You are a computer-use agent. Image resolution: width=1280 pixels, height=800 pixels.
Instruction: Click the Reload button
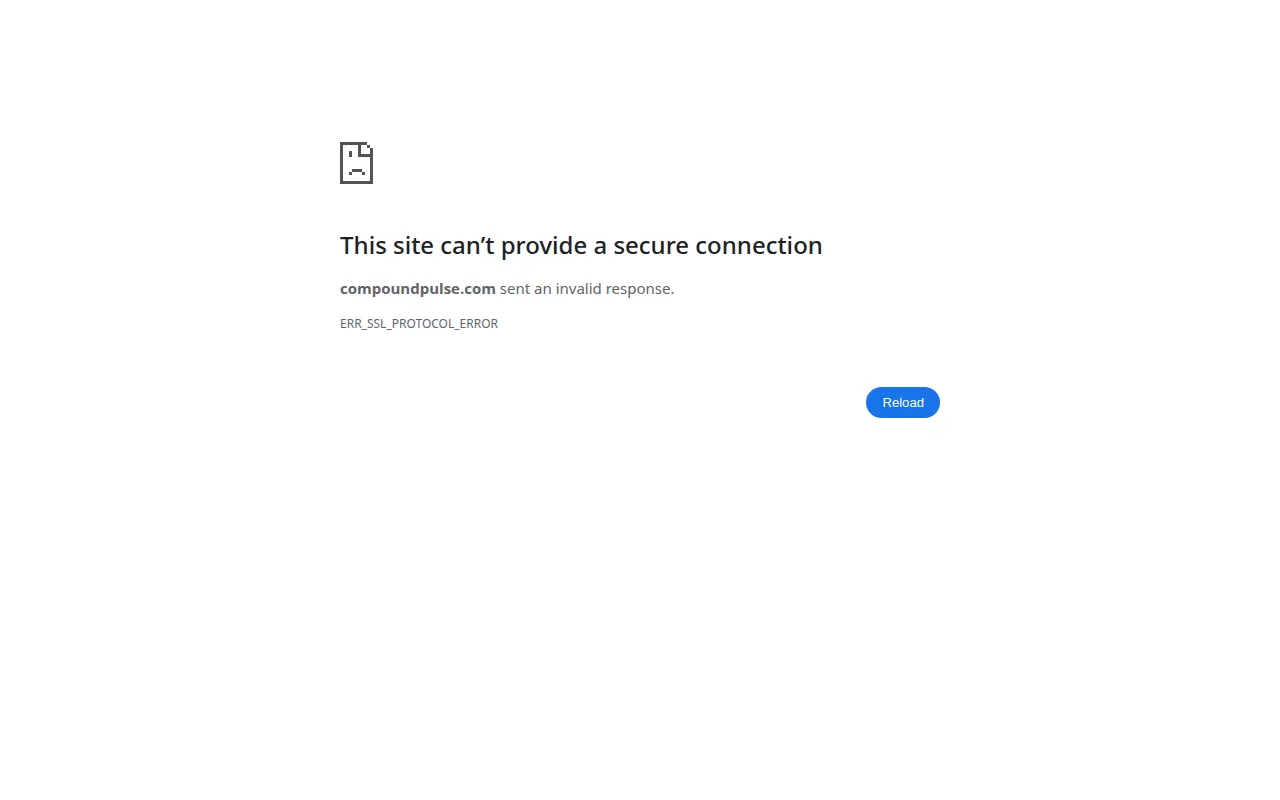click(902, 402)
